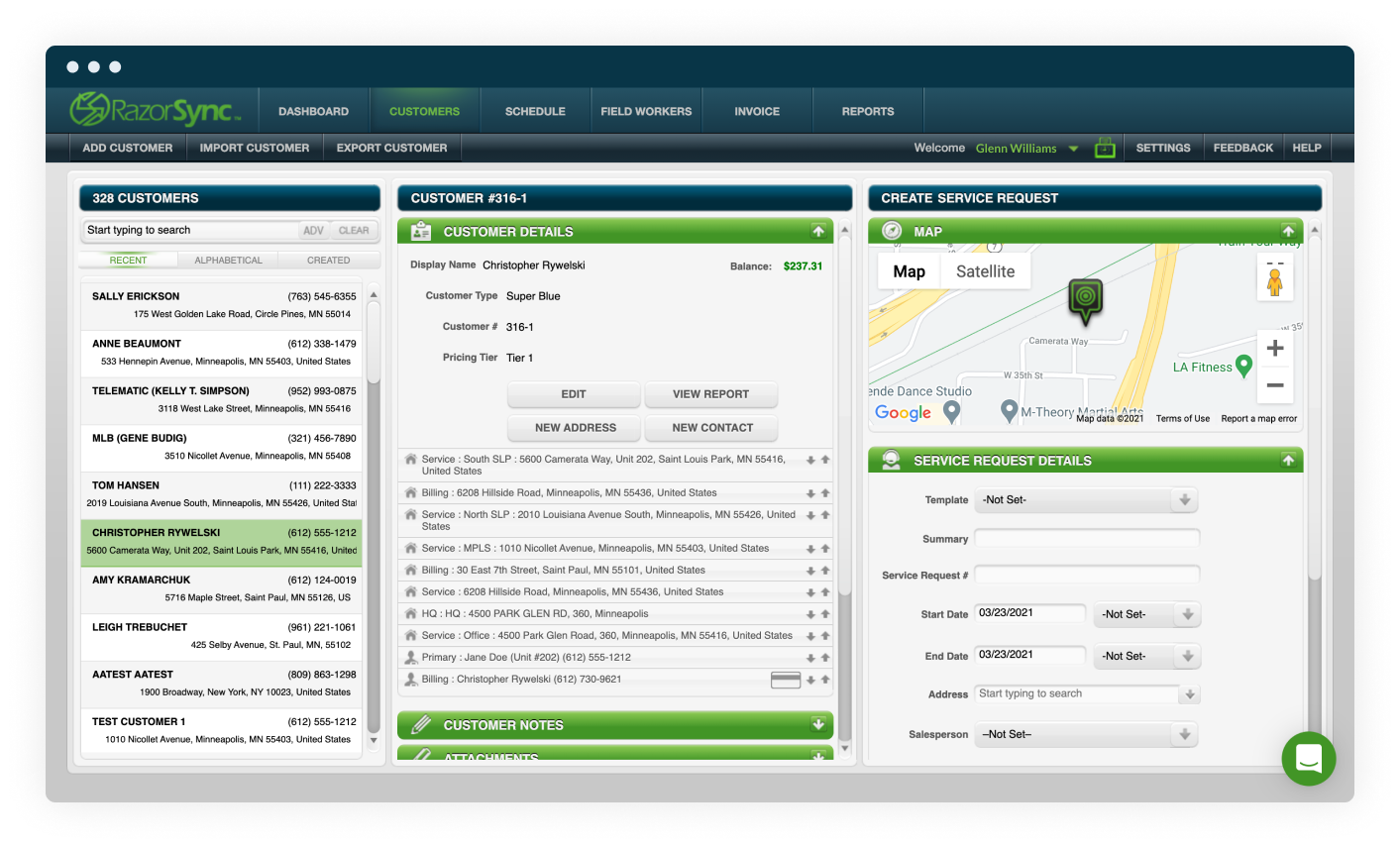Expand the Attachments section
Screen dimensions: 1400x848
click(x=819, y=755)
